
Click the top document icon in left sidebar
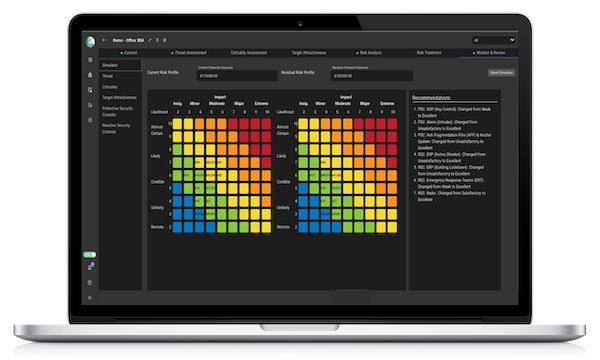[90, 60]
